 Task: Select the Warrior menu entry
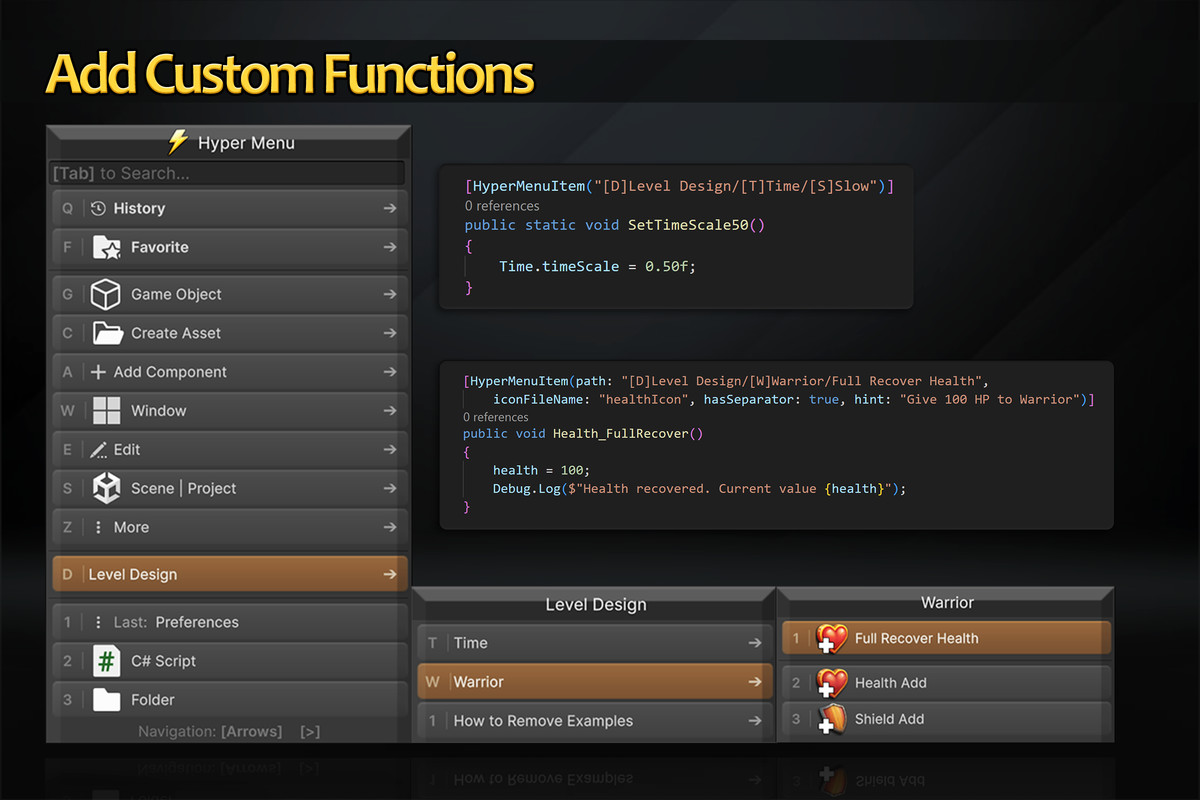tap(594, 682)
